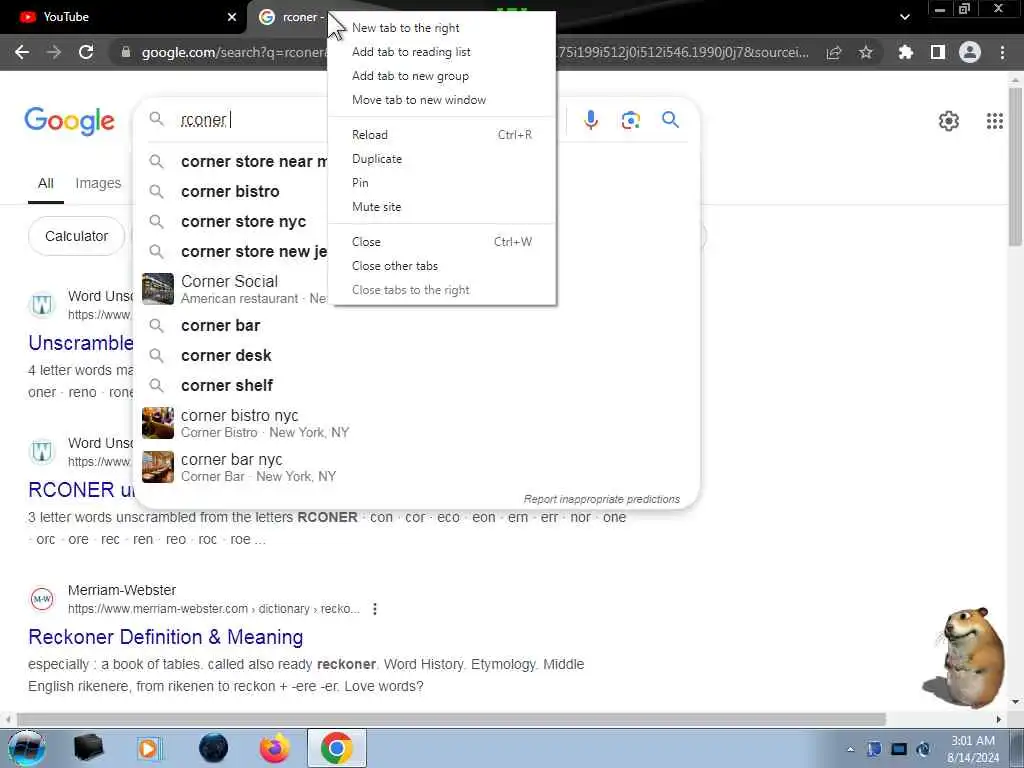Screen dimensions: 1024x768
Task: Choose 'Add tab to new group'
Action: click(x=441, y=76)
